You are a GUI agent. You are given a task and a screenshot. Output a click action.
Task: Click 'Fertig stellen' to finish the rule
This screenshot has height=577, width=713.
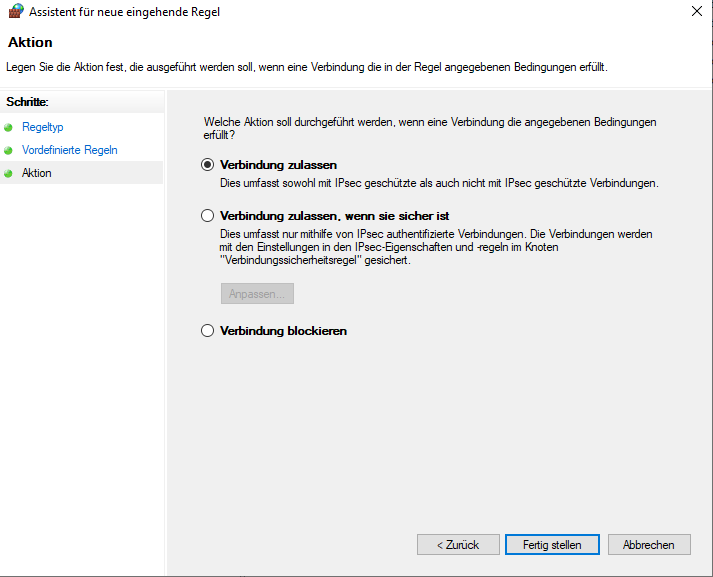pyautogui.click(x=552, y=545)
